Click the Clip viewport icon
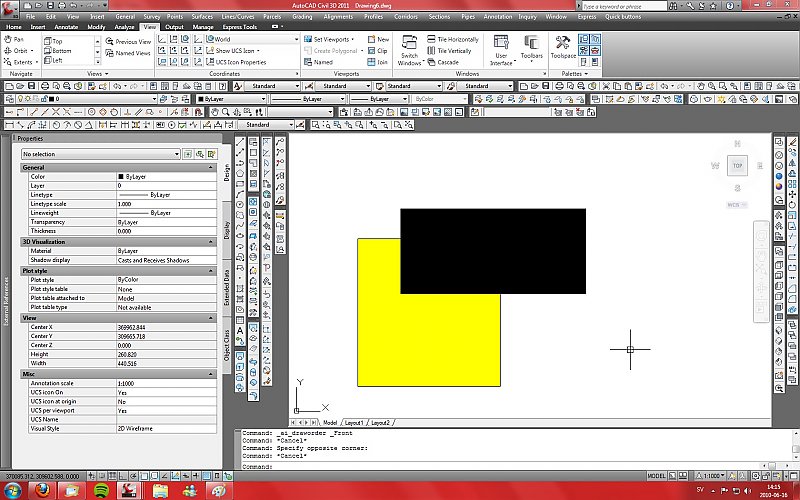The image size is (800, 500). tap(378, 51)
